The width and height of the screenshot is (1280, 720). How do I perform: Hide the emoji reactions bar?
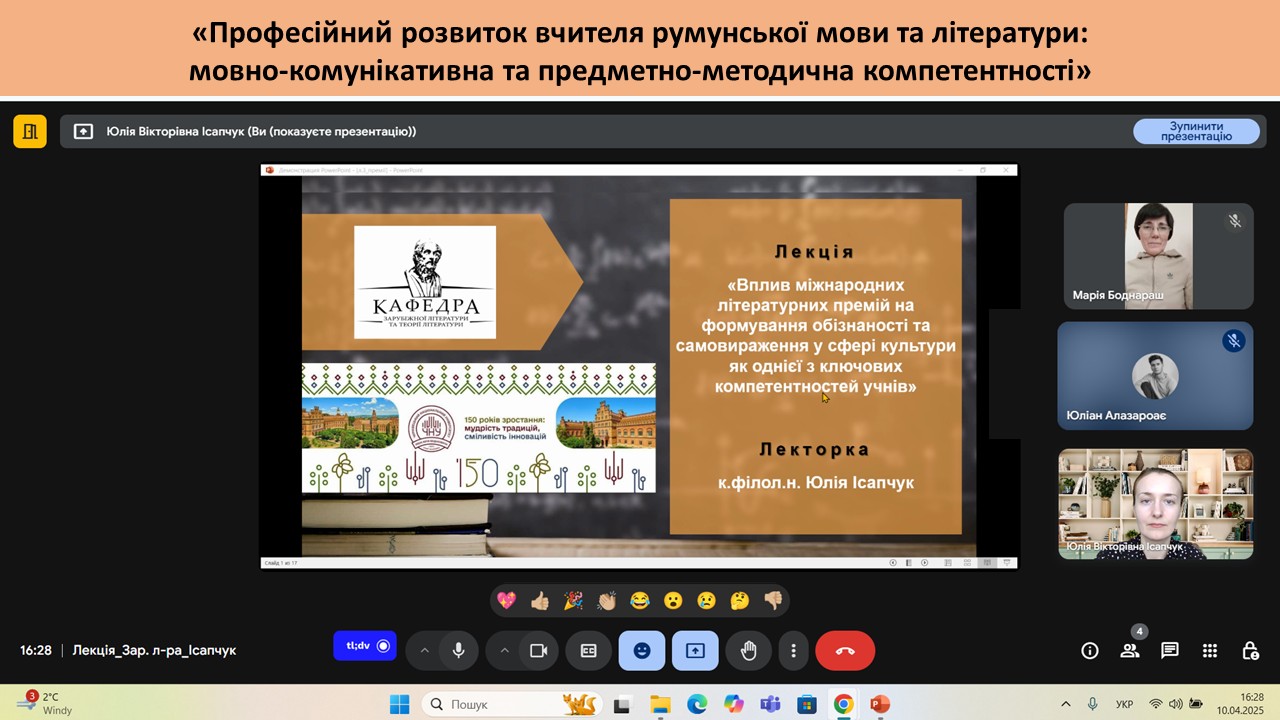coord(642,651)
